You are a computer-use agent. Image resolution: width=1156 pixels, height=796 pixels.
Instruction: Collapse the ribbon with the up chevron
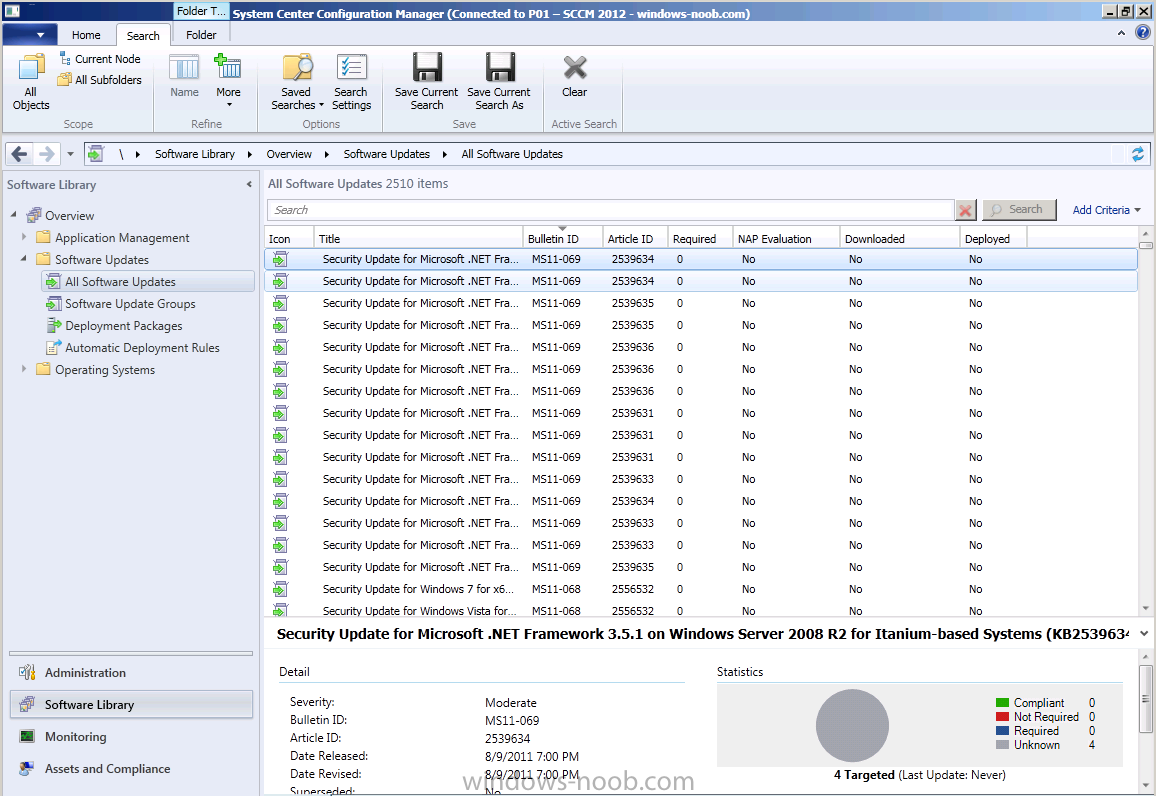[x=1121, y=33]
